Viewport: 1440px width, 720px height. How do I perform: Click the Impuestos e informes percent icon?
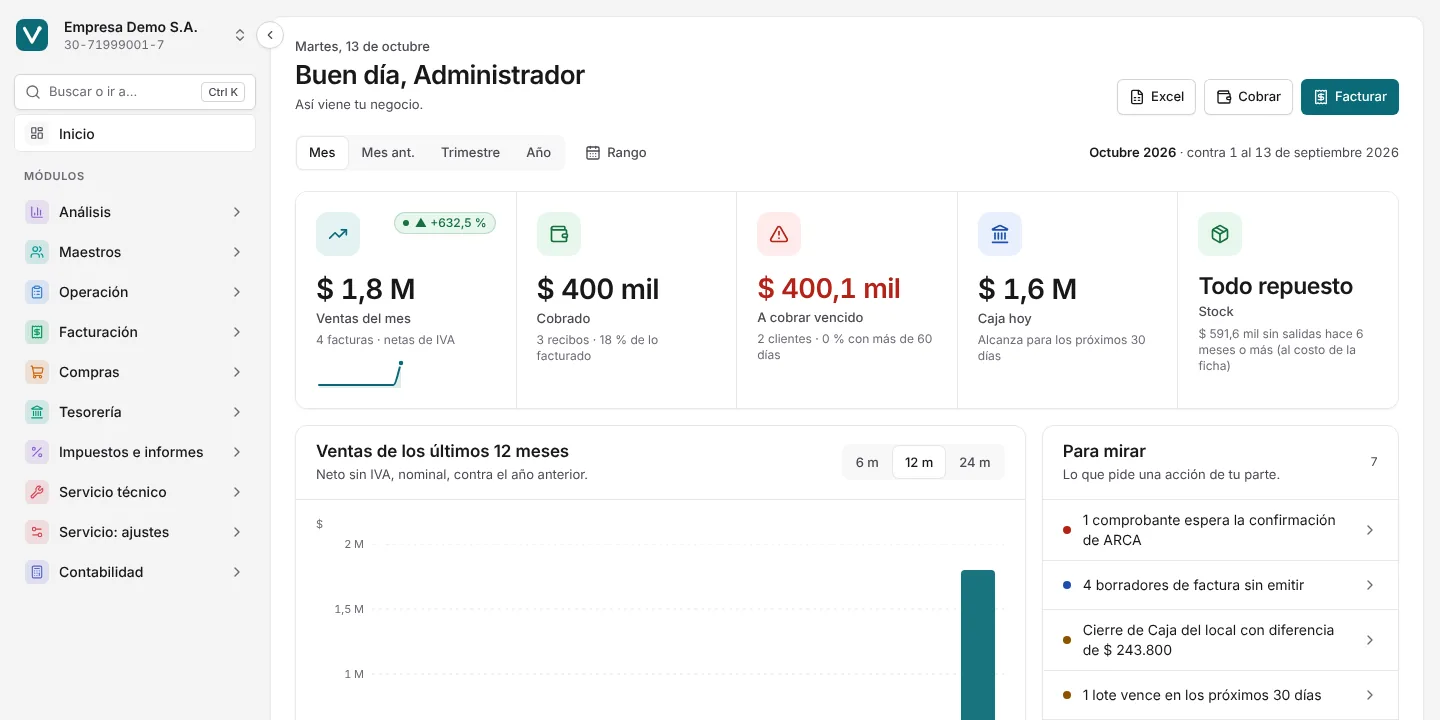[x=37, y=452]
